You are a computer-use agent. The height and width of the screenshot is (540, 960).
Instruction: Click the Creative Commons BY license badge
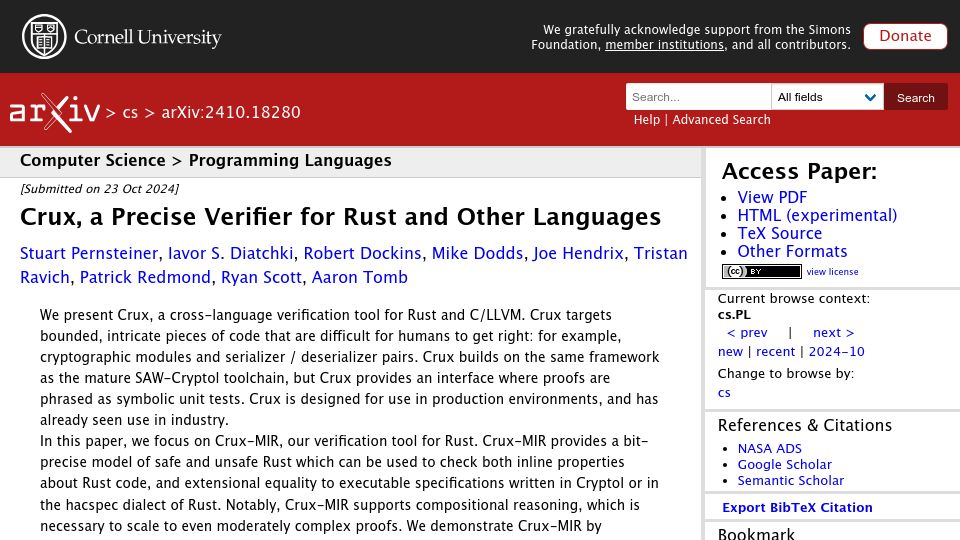tap(761, 271)
